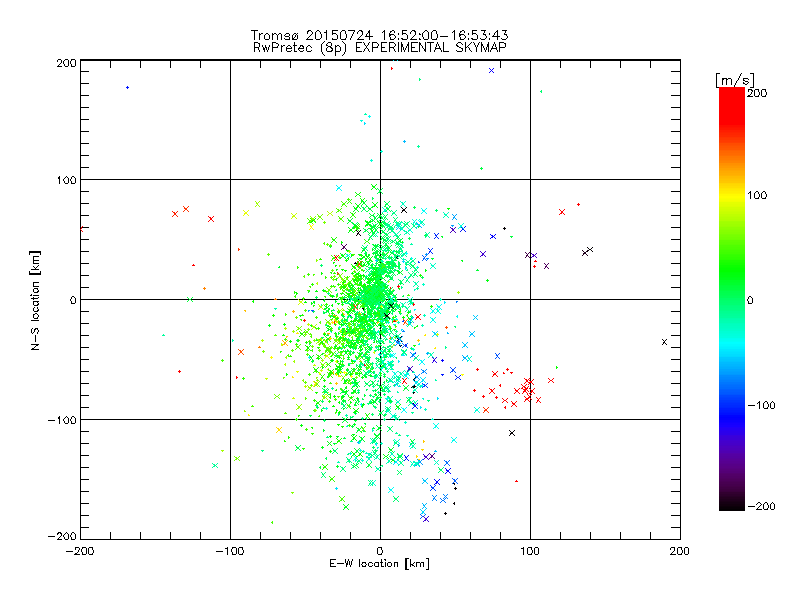Click the black X marker just below -100 line, east side
The width and height of the screenshot is (800, 600).
pyautogui.click(x=512, y=433)
